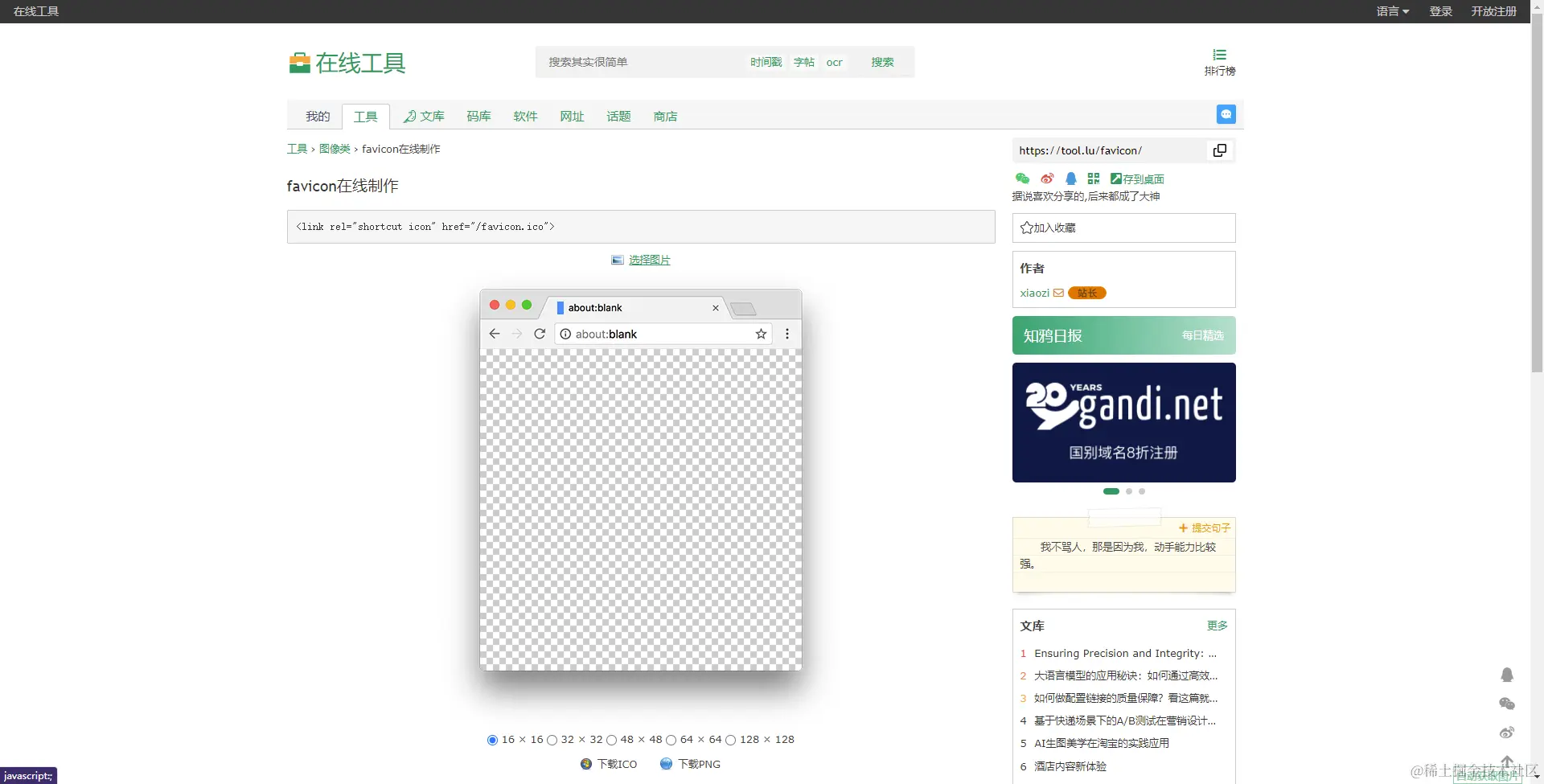Share via the blue QQ bell icon under the URL
The width and height of the screenshot is (1544, 784).
[x=1070, y=179]
